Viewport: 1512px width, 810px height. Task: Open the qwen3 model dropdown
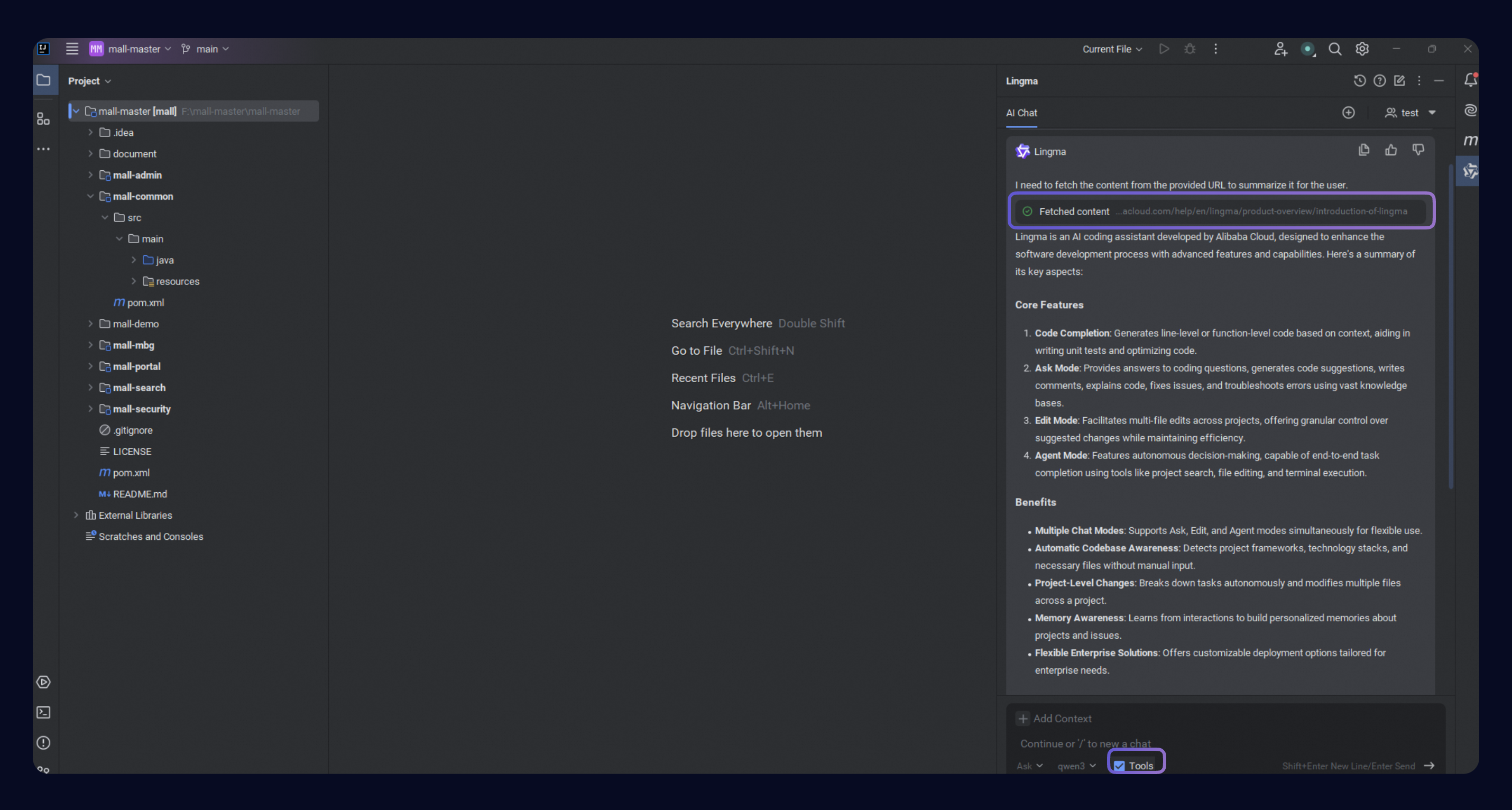(1076, 766)
